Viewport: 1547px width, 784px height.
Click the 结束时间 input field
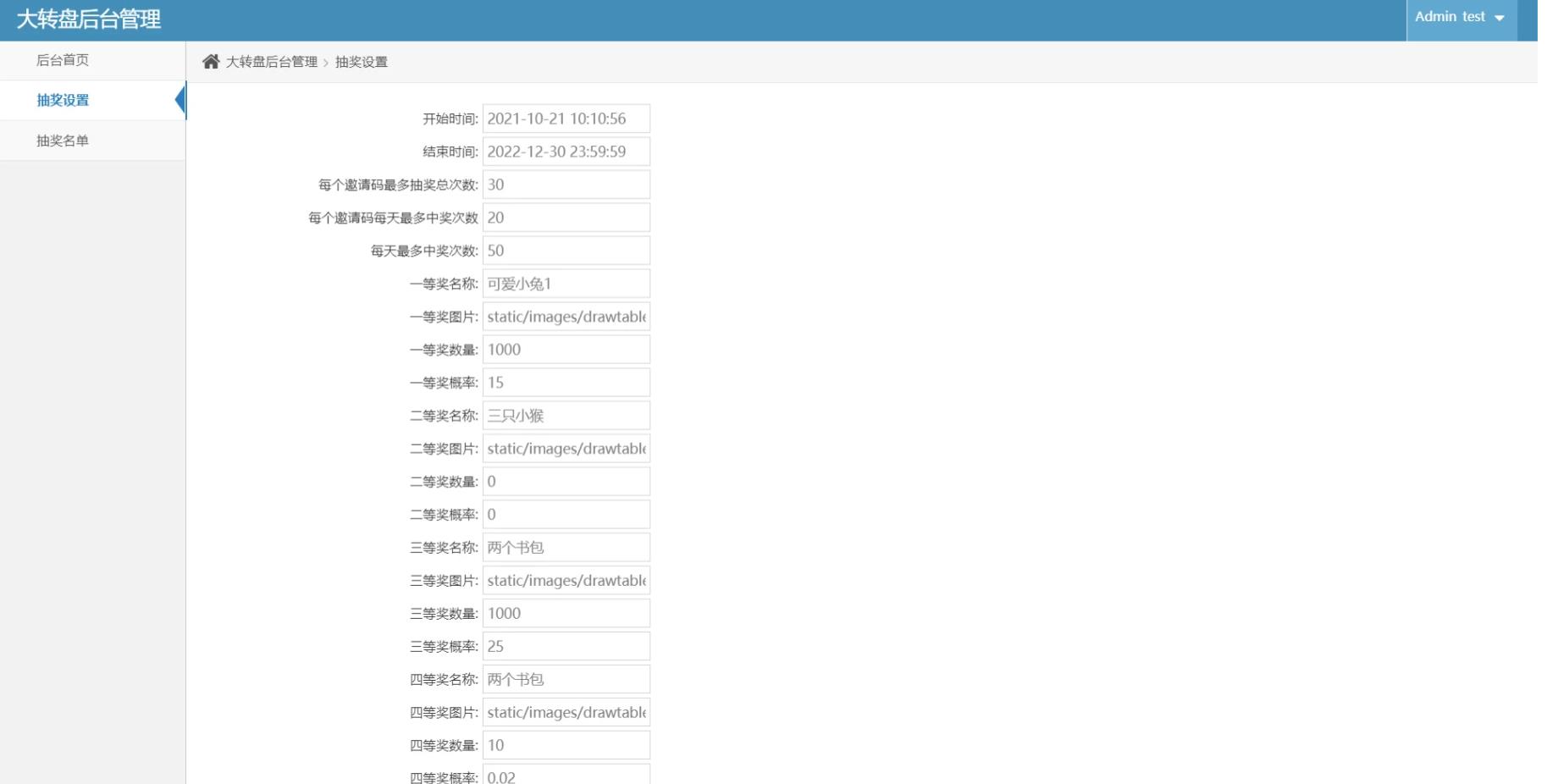[x=566, y=152]
